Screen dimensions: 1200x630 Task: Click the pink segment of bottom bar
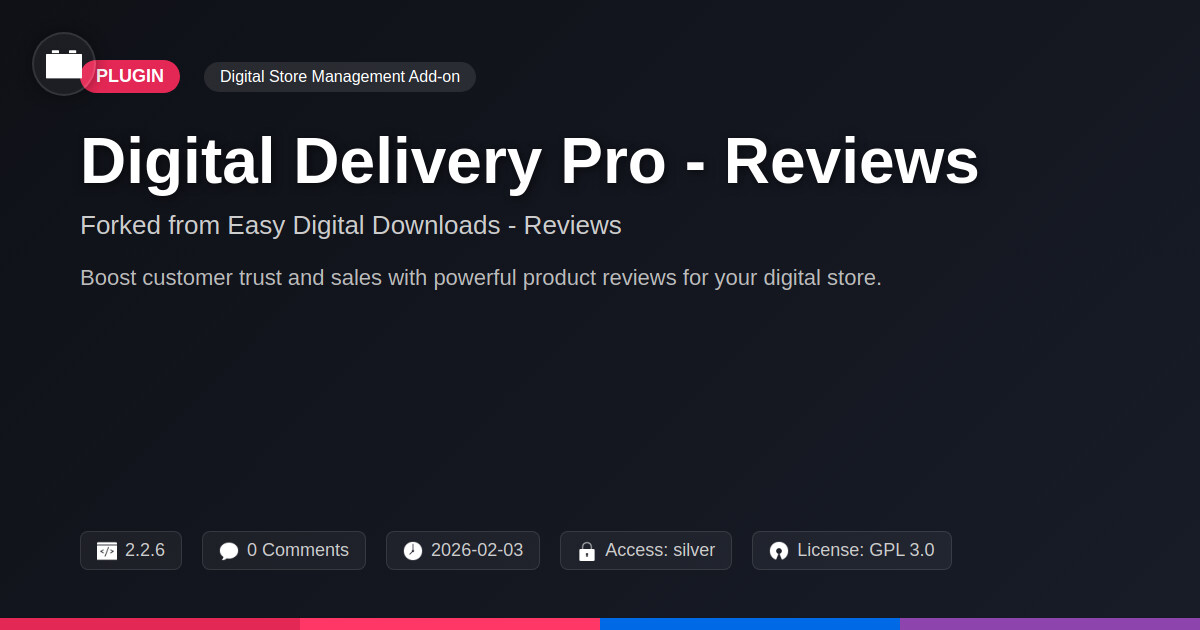(x=450, y=624)
